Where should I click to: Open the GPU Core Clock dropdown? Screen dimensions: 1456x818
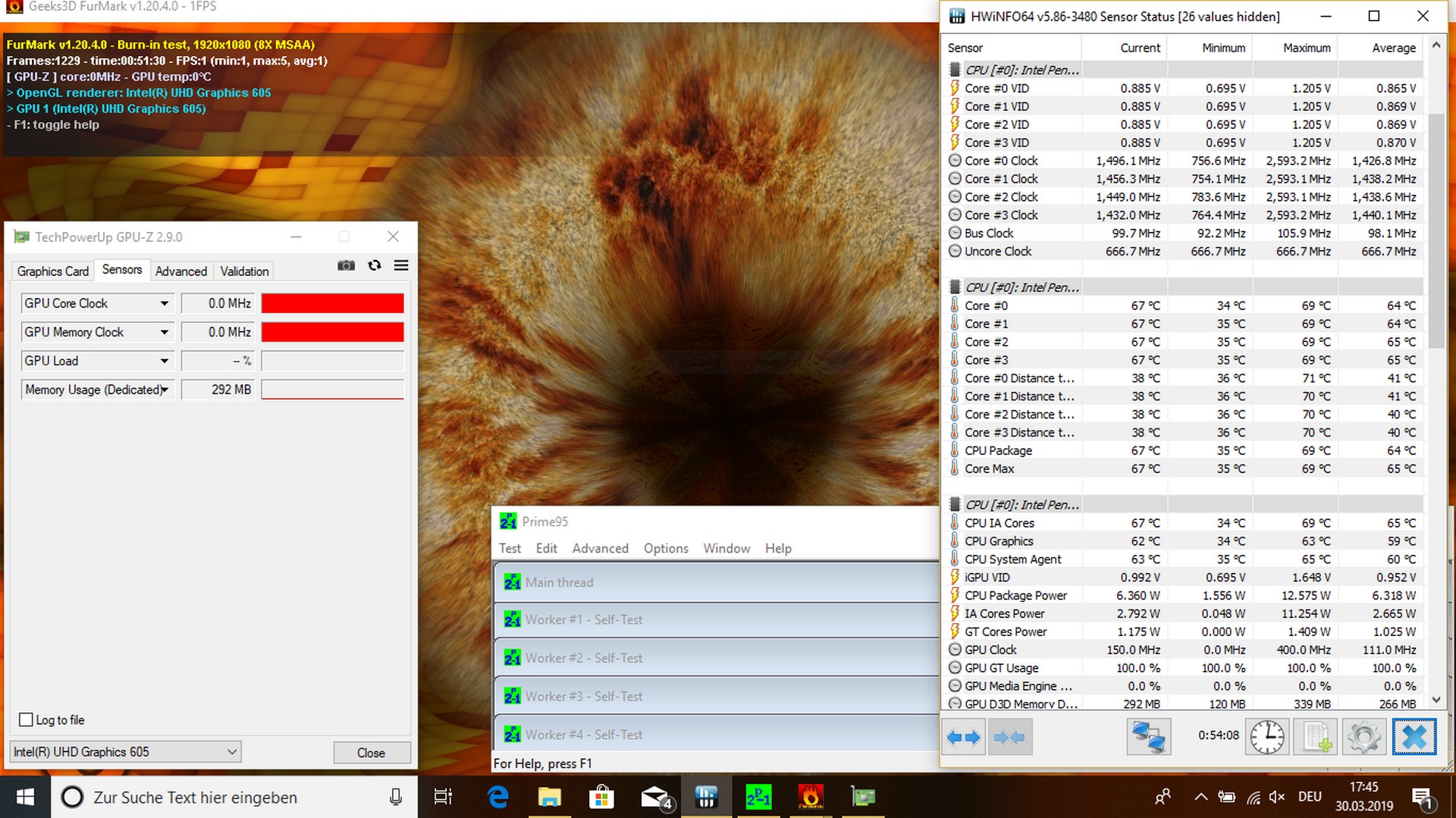point(164,303)
